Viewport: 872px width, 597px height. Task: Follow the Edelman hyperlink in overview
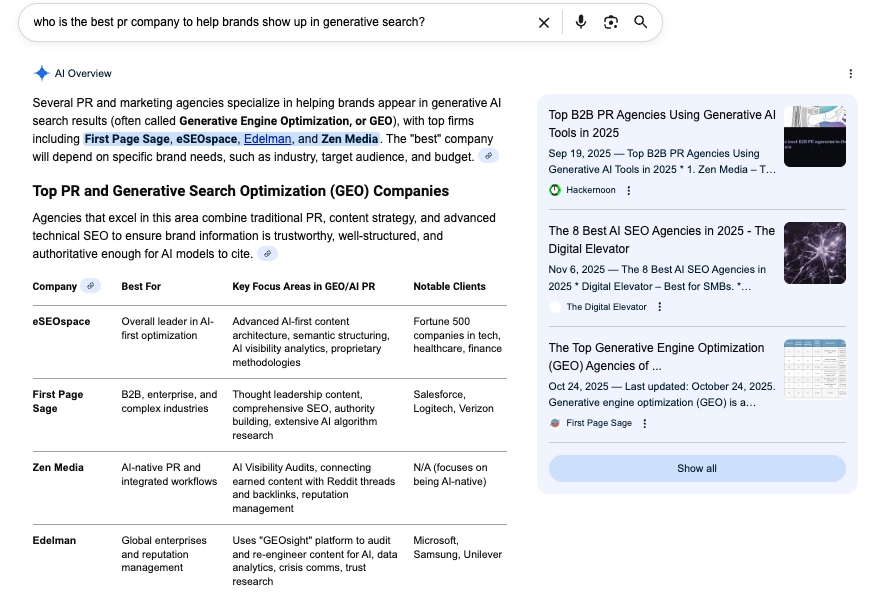point(267,139)
